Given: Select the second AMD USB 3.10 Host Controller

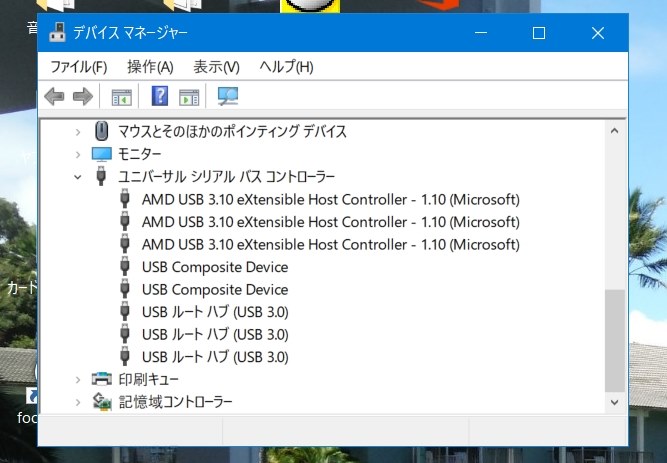Looking at the screenshot, I should [x=331, y=222].
